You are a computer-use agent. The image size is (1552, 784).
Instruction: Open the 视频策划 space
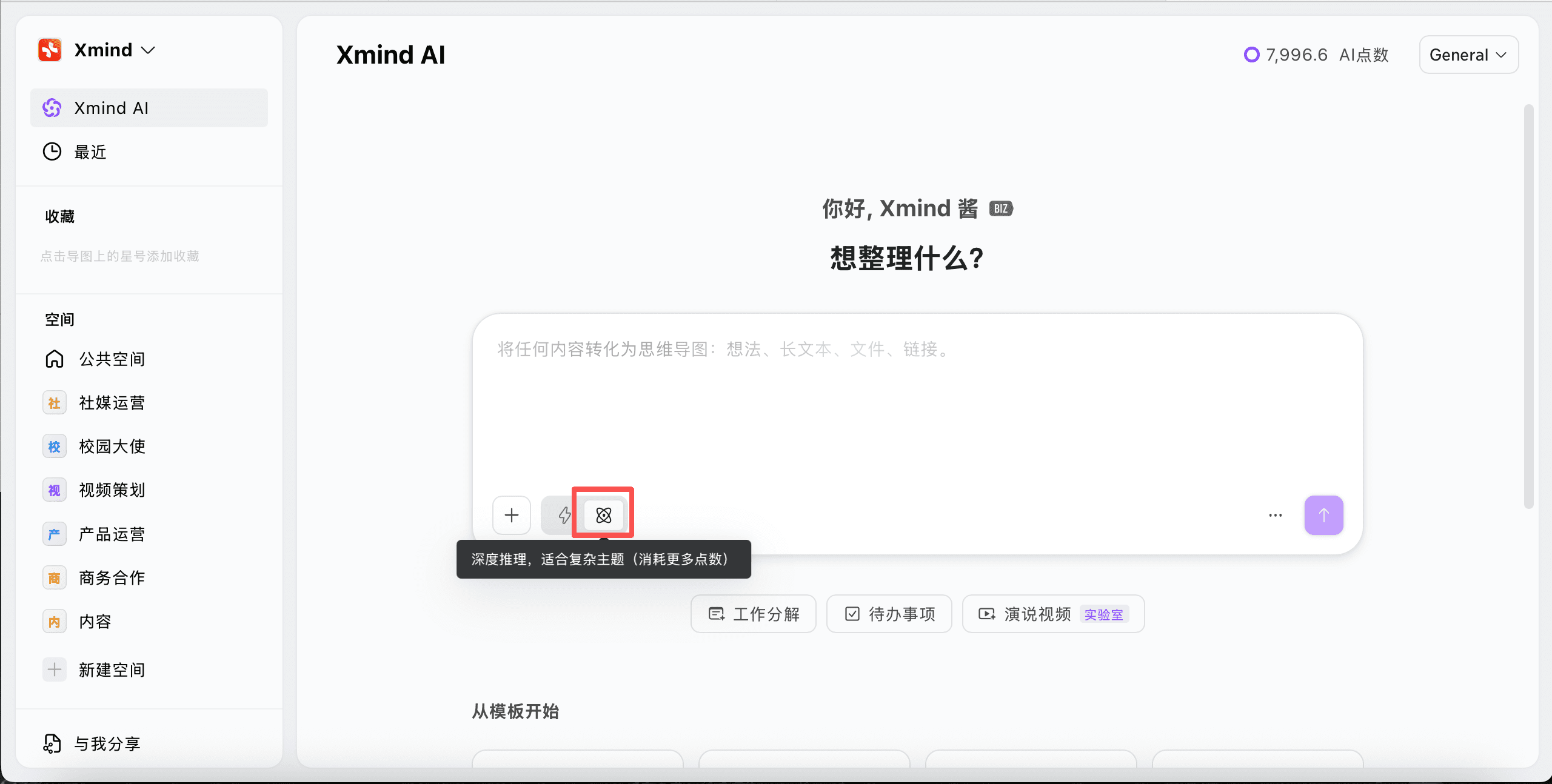click(149, 490)
